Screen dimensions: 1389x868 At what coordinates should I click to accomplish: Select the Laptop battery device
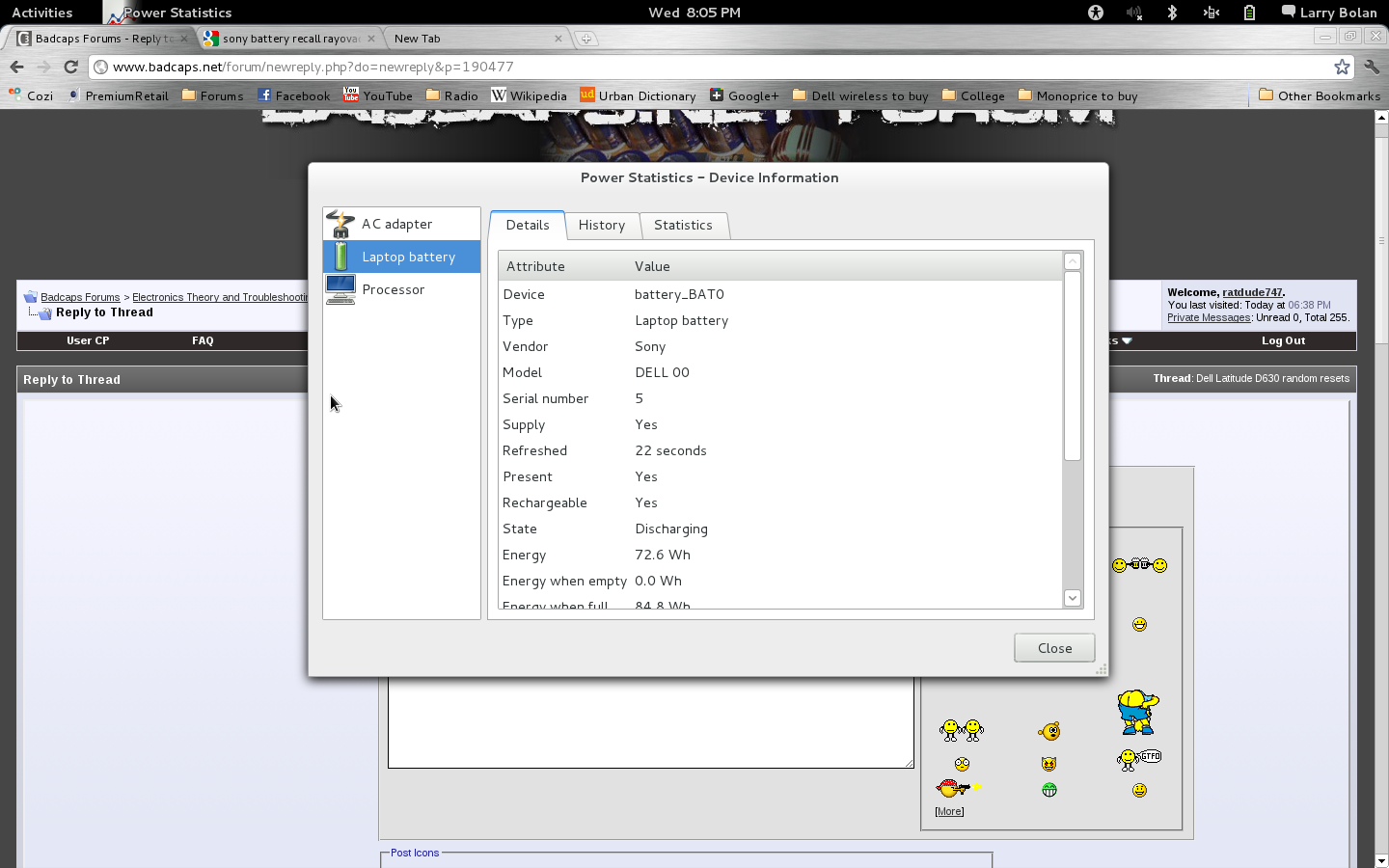click(401, 257)
